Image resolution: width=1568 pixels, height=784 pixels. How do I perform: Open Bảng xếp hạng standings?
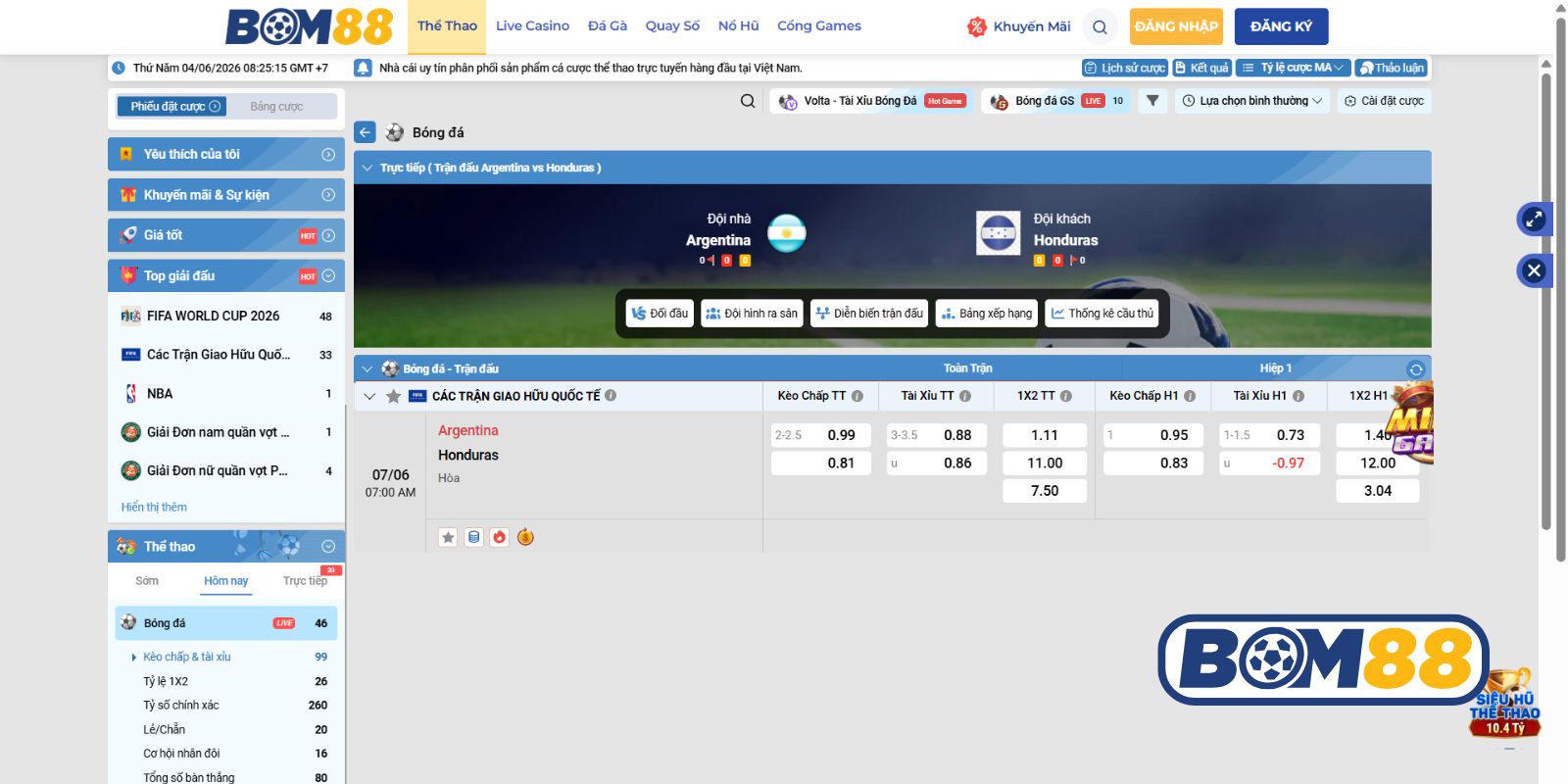click(987, 314)
